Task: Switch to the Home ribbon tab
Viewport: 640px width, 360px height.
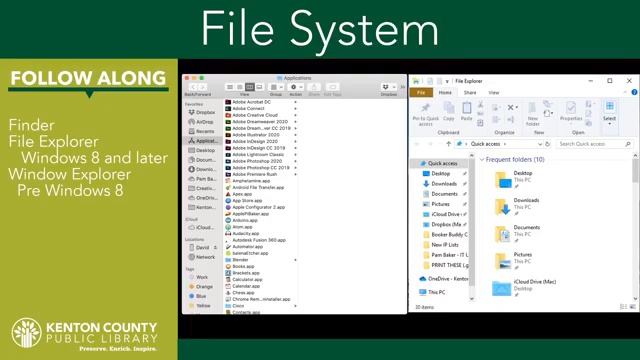Action: click(445, 93)
